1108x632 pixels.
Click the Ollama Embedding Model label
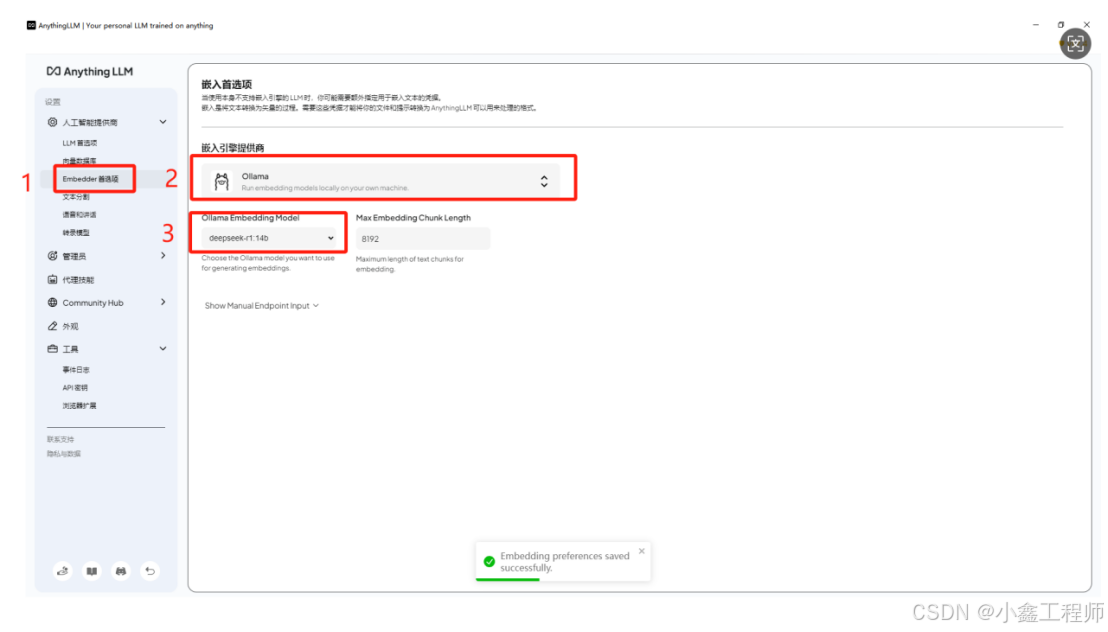pyautogui.click(x=250, y=218)
